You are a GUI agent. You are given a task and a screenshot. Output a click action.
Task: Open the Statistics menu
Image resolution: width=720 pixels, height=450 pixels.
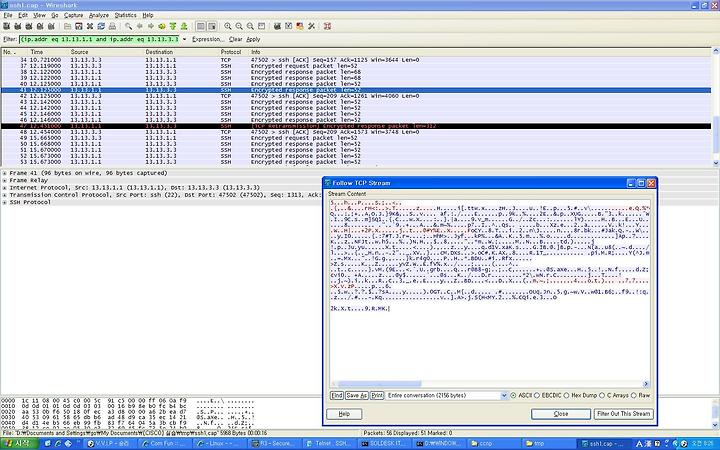[125, 15]
